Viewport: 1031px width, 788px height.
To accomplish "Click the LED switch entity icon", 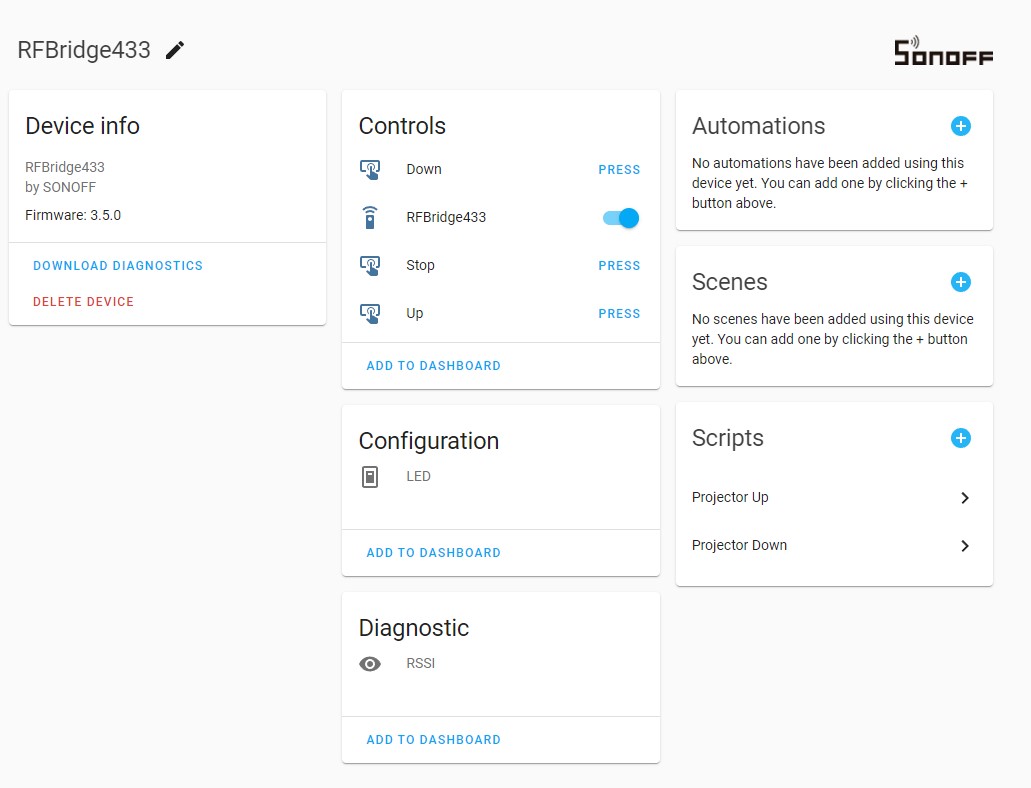I will pyautogui.click(x=370, y=477).
